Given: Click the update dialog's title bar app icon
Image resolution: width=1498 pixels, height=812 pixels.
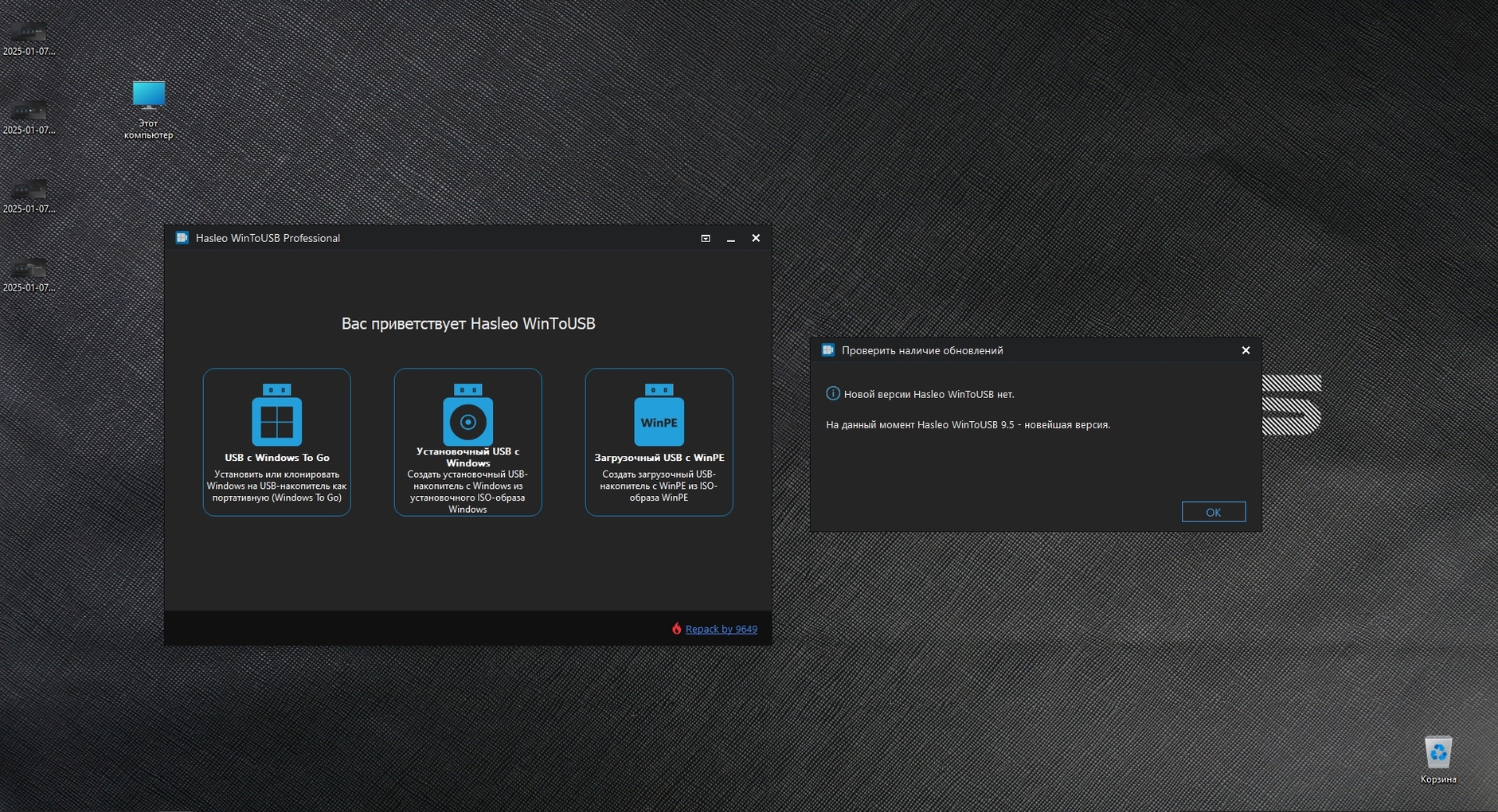Looking at the screenshot, I should tap(827, 350).
